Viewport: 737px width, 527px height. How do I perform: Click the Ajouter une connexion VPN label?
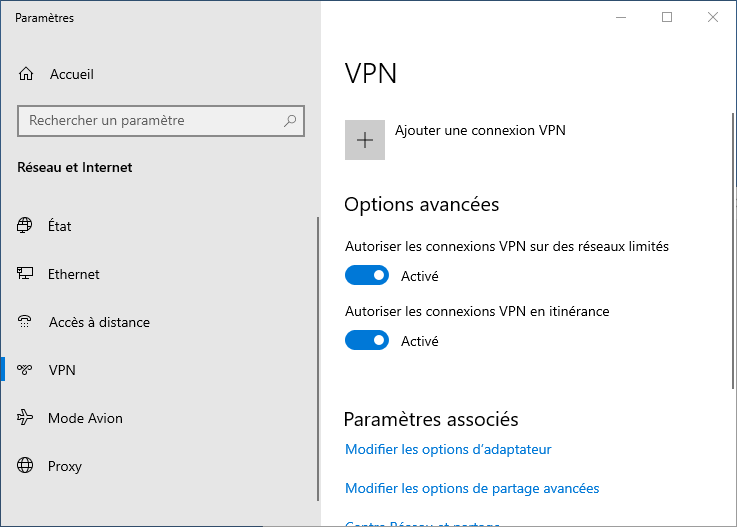481,130
